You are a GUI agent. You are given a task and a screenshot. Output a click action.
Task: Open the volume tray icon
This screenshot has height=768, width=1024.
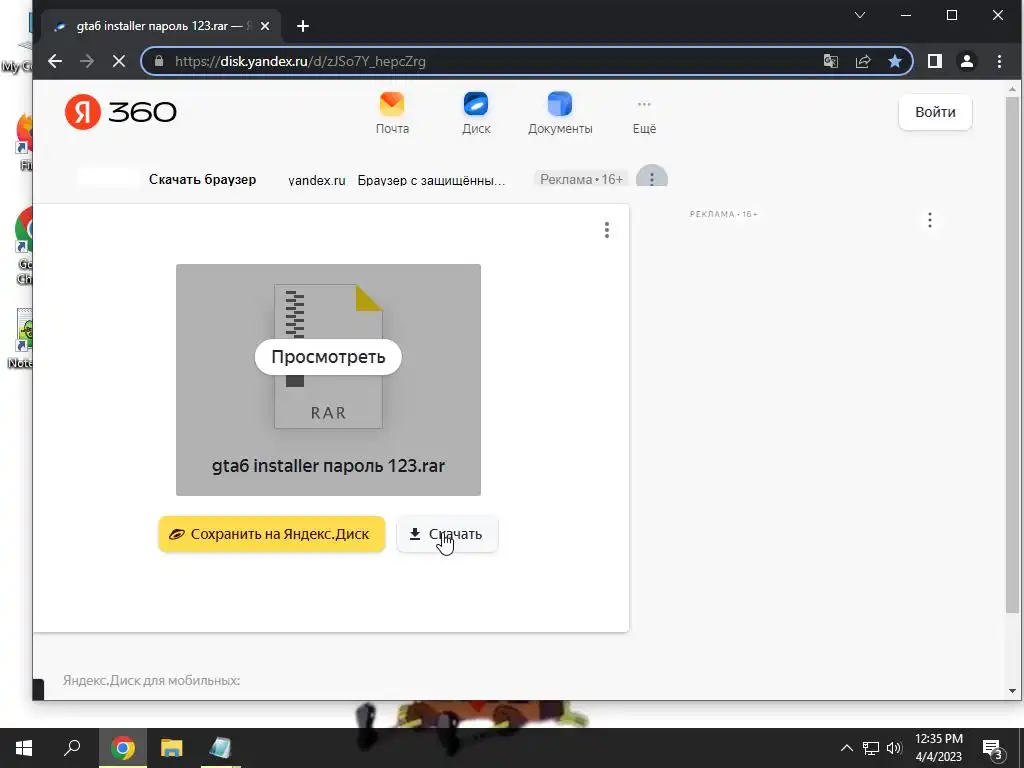tap(894, 748)
